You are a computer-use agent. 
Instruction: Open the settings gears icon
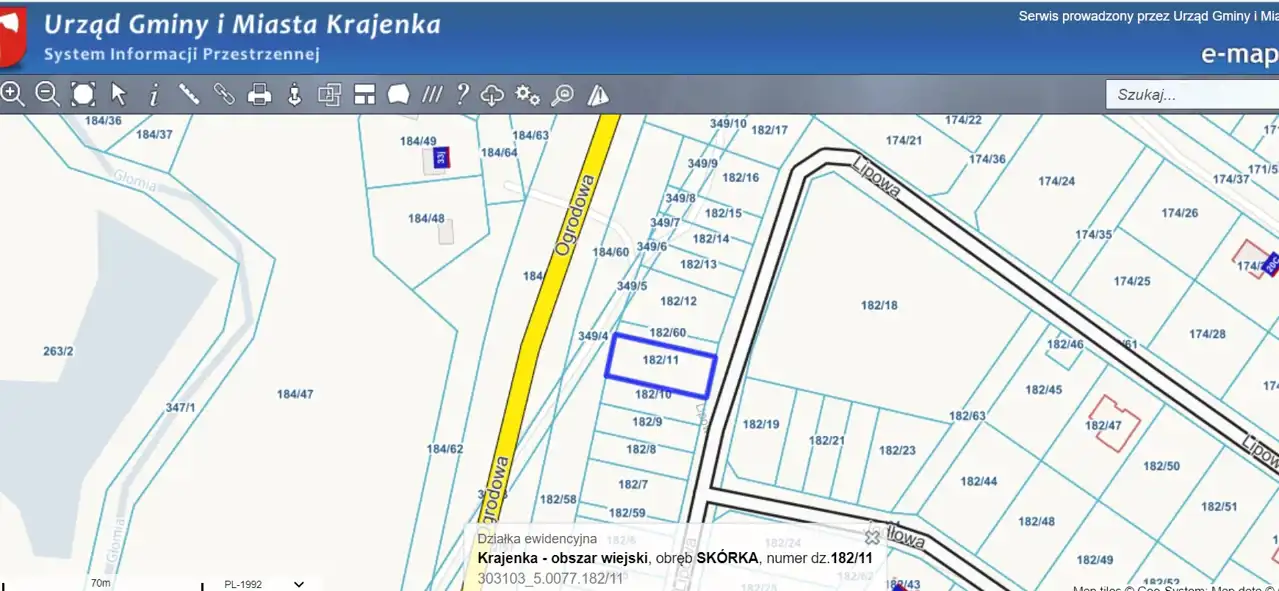click(x=527, y=95)
